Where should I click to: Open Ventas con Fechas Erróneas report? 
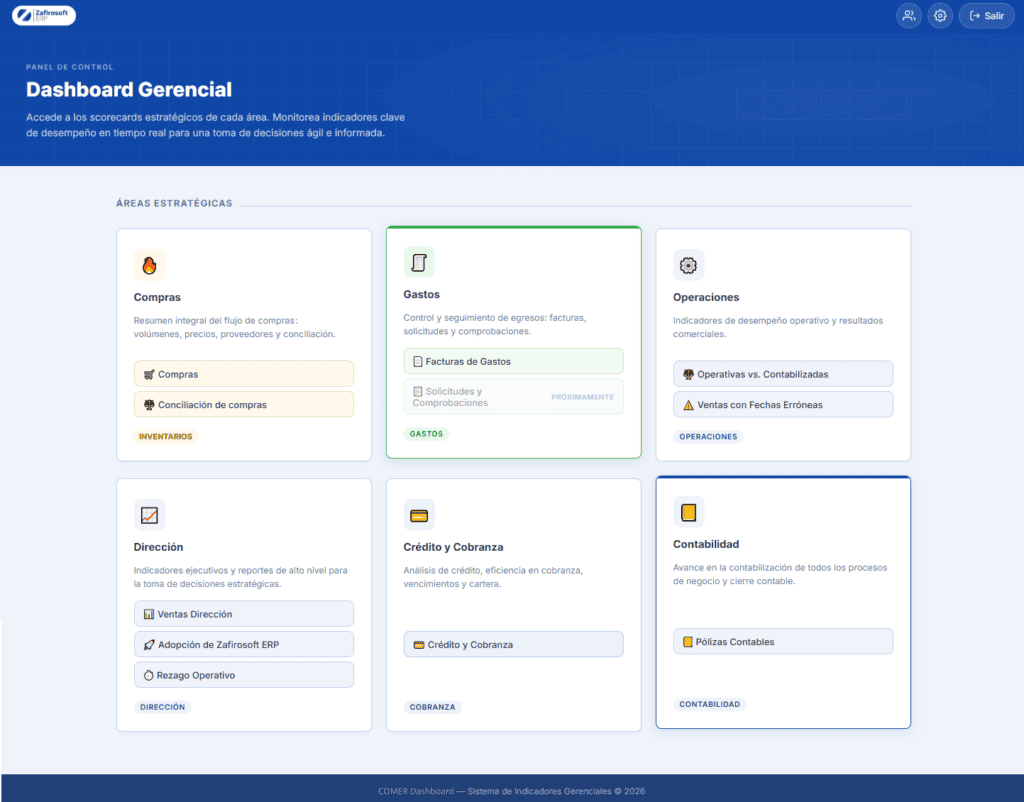coord(783,405)
